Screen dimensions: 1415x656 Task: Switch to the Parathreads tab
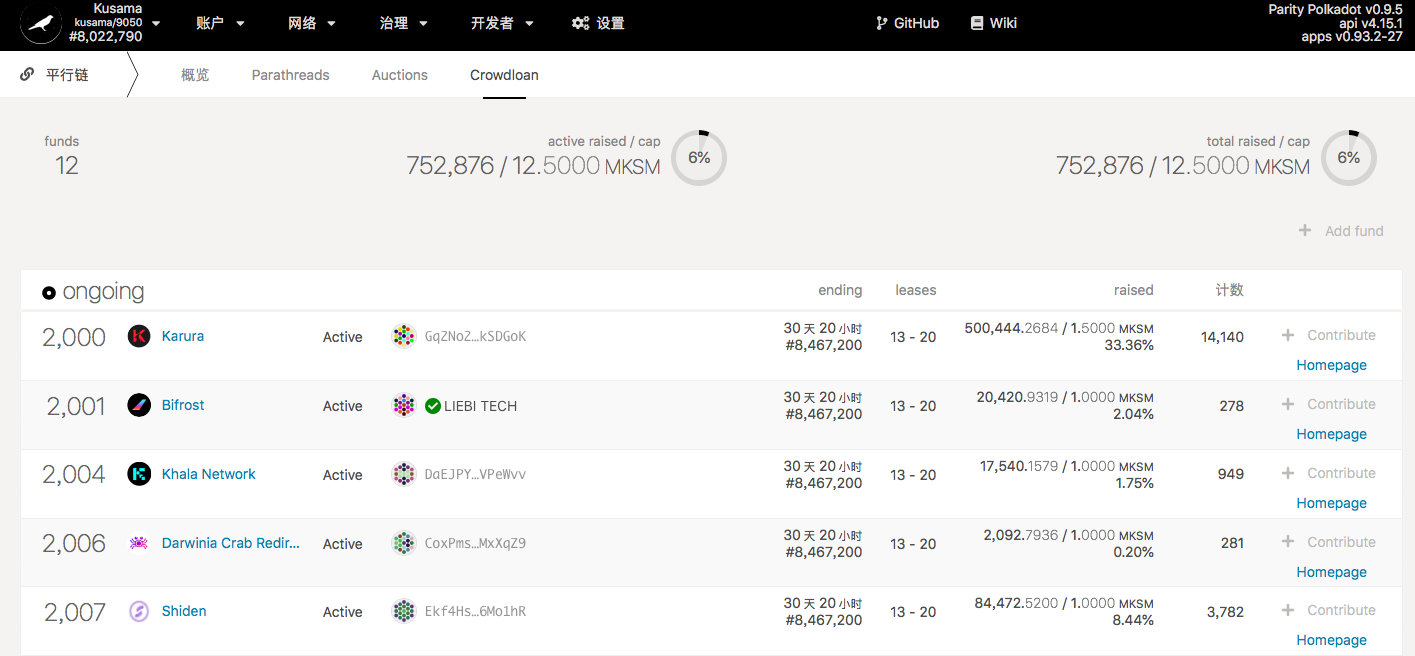pyautogui.click(x=290, y=75)
